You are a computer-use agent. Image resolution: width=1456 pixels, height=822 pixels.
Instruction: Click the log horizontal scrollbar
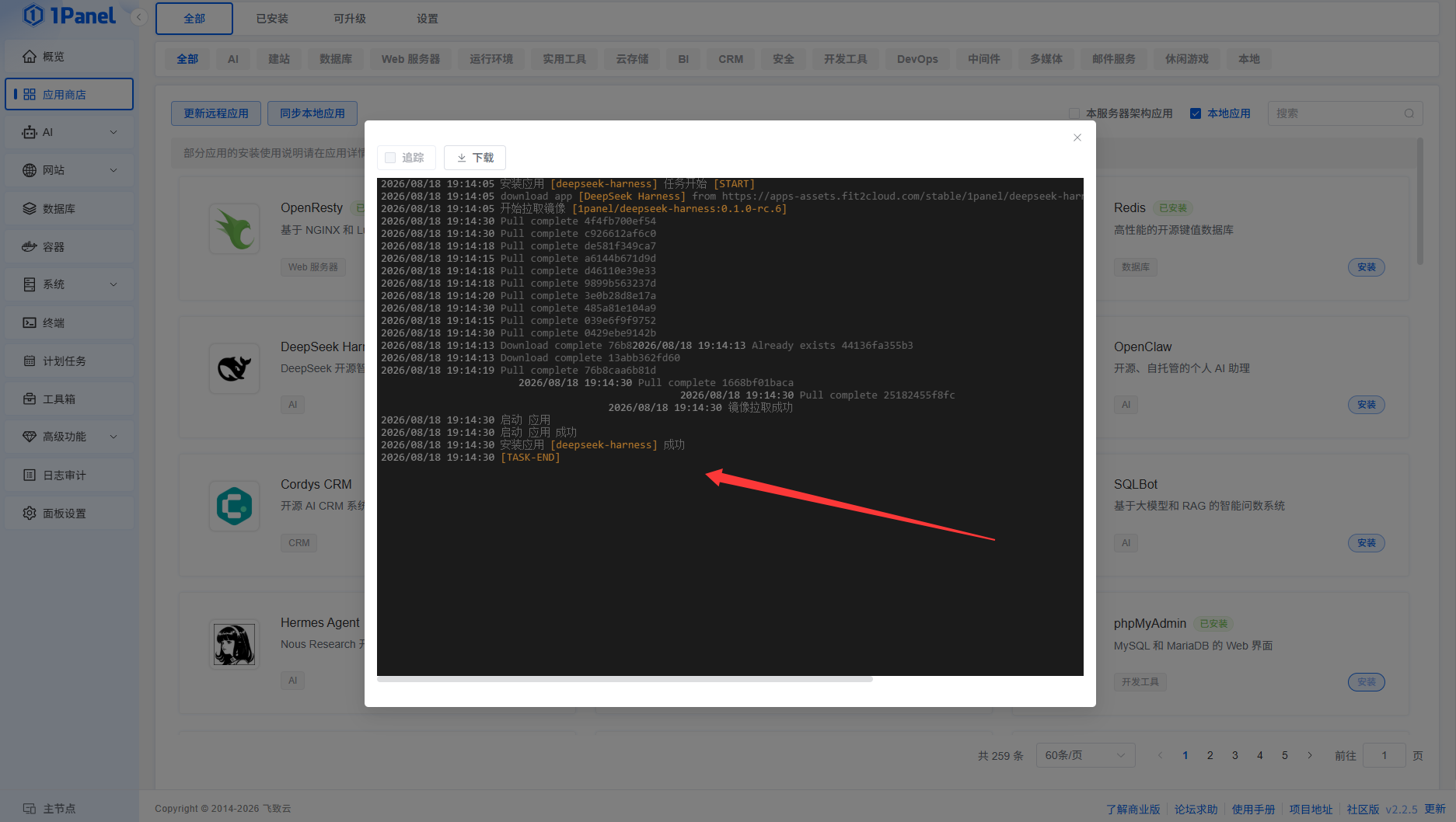tap(624, 679)
